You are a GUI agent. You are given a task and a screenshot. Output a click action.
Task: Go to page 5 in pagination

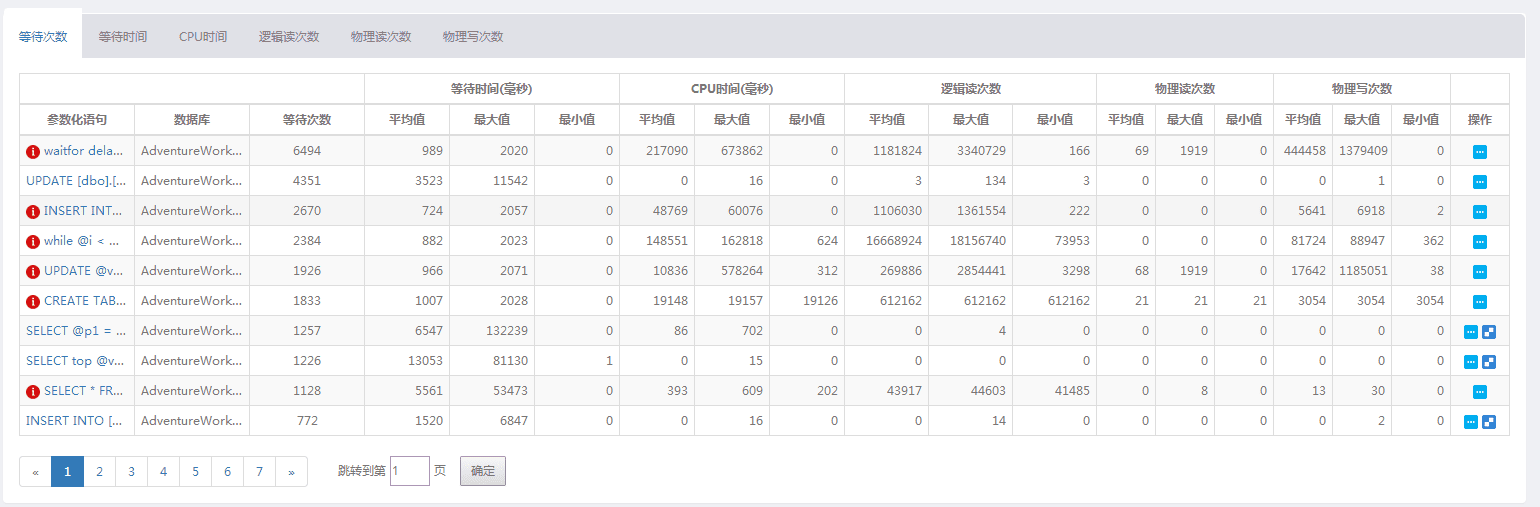pos(195,471)
